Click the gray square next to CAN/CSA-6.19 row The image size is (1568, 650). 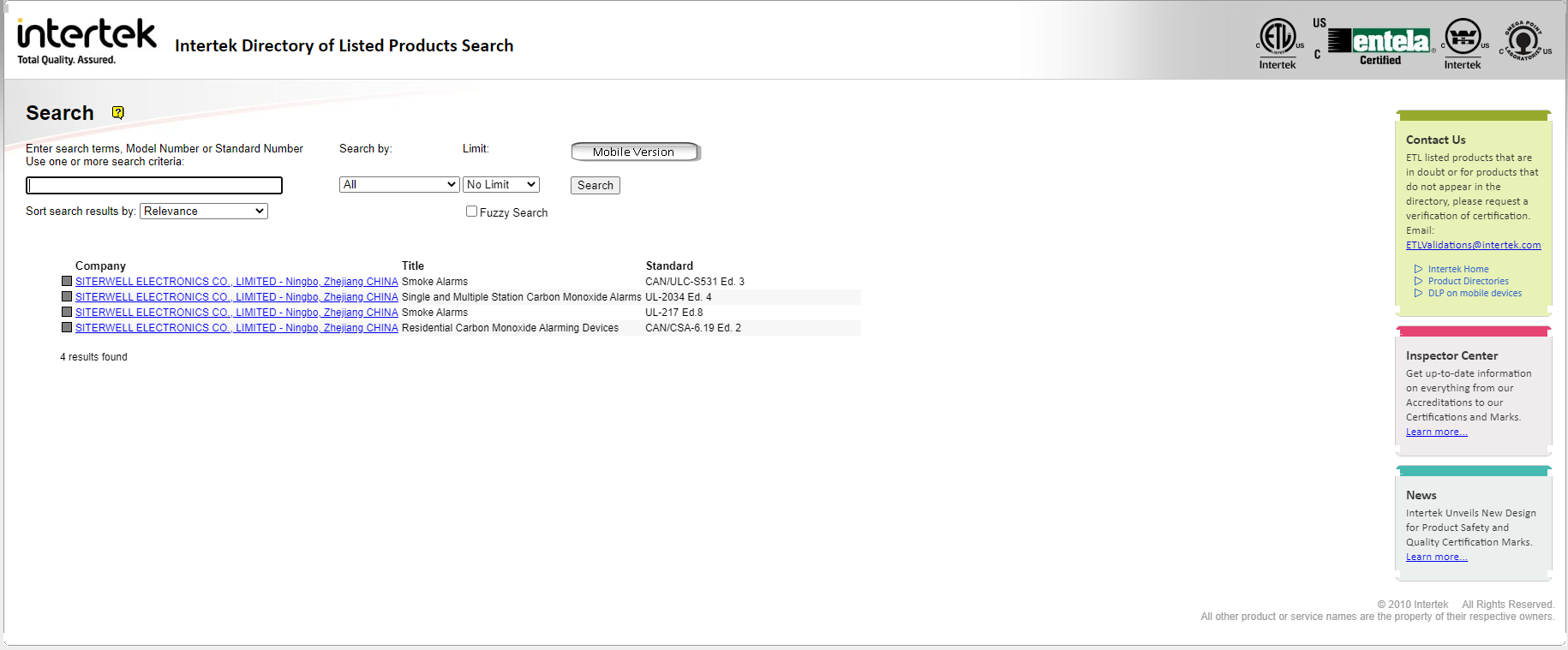click(x=67, y=327)
